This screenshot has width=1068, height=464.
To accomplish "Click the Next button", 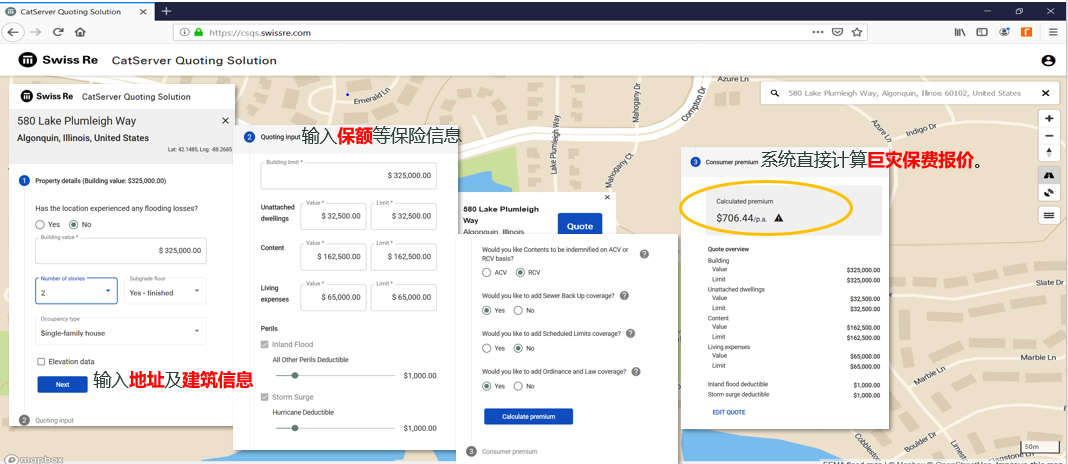I will coord(63,384).
